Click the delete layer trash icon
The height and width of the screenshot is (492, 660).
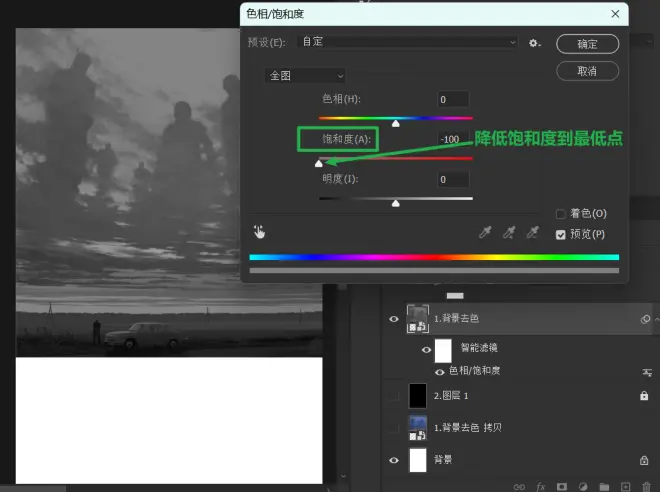(x=647, y=487)
